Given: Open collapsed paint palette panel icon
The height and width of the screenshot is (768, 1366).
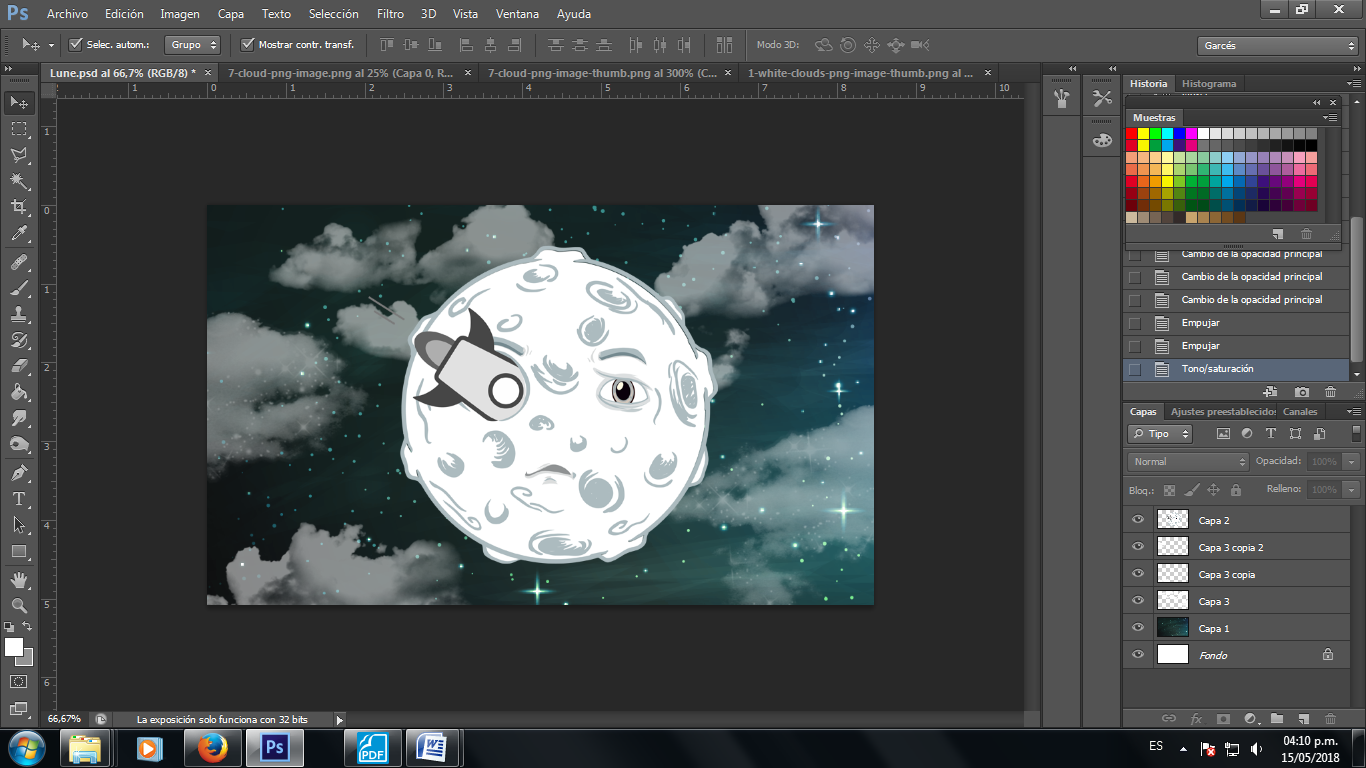Looking at the screenshot, I should click(x=1102, y=140).
